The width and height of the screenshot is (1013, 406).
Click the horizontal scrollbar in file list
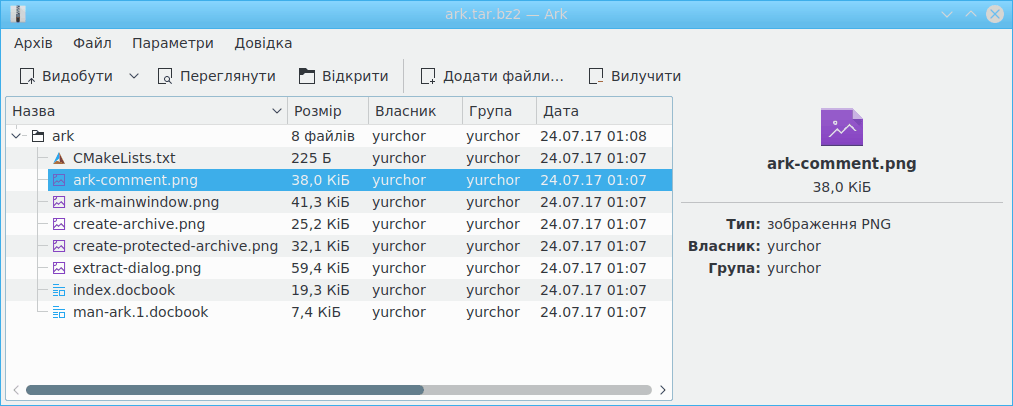(225, 390)
